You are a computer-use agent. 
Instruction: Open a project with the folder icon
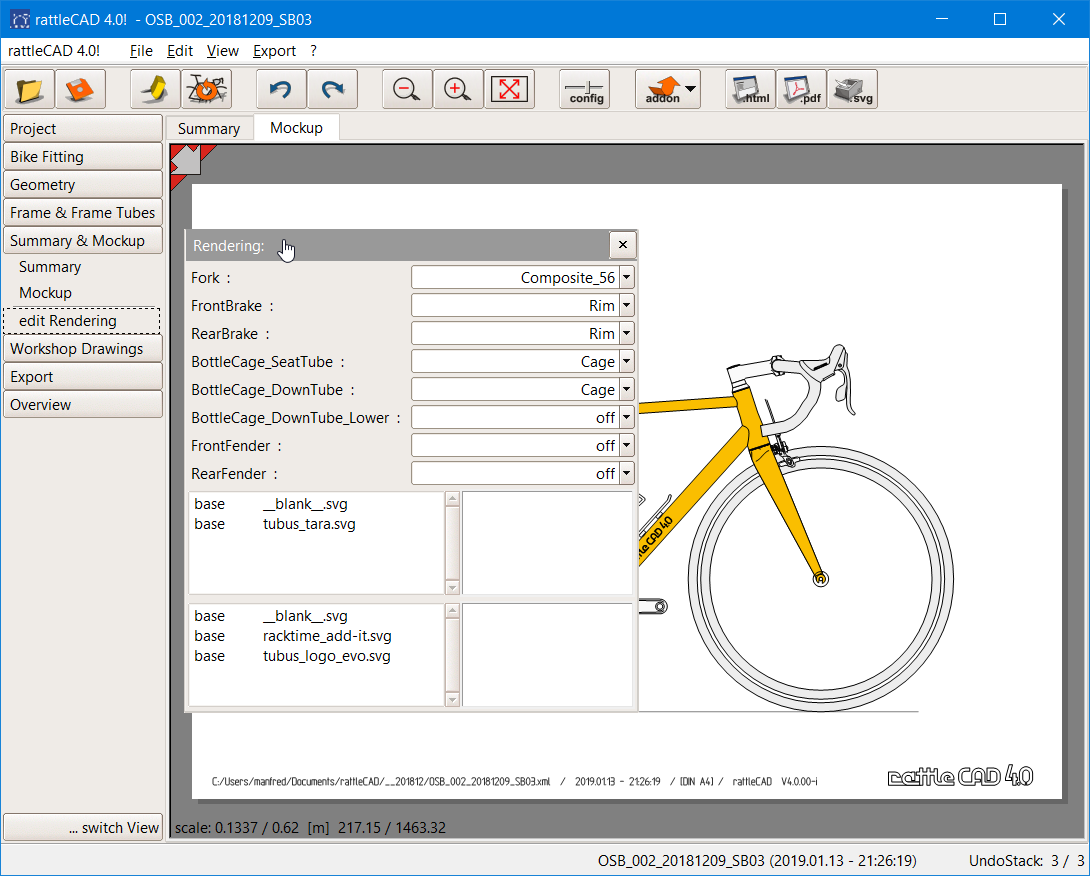(29, 89)
